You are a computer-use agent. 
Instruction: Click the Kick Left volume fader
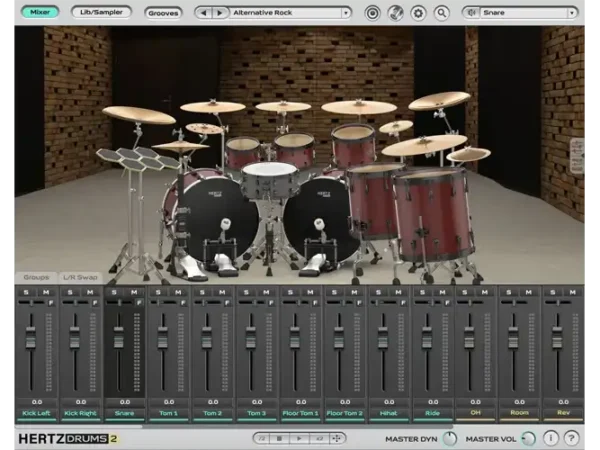tap(31, 338)
